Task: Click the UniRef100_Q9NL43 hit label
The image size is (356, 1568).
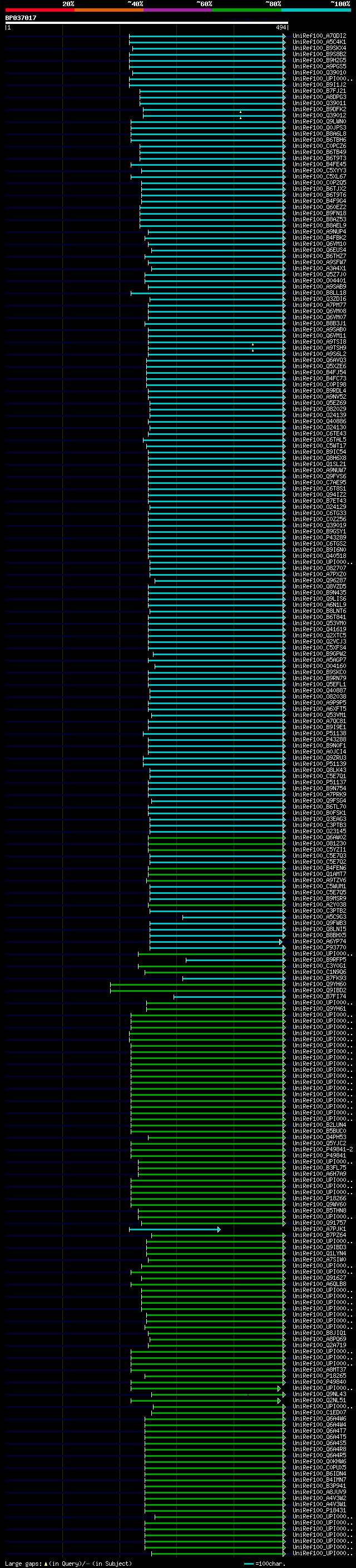Action: [x=319, y=1394]
